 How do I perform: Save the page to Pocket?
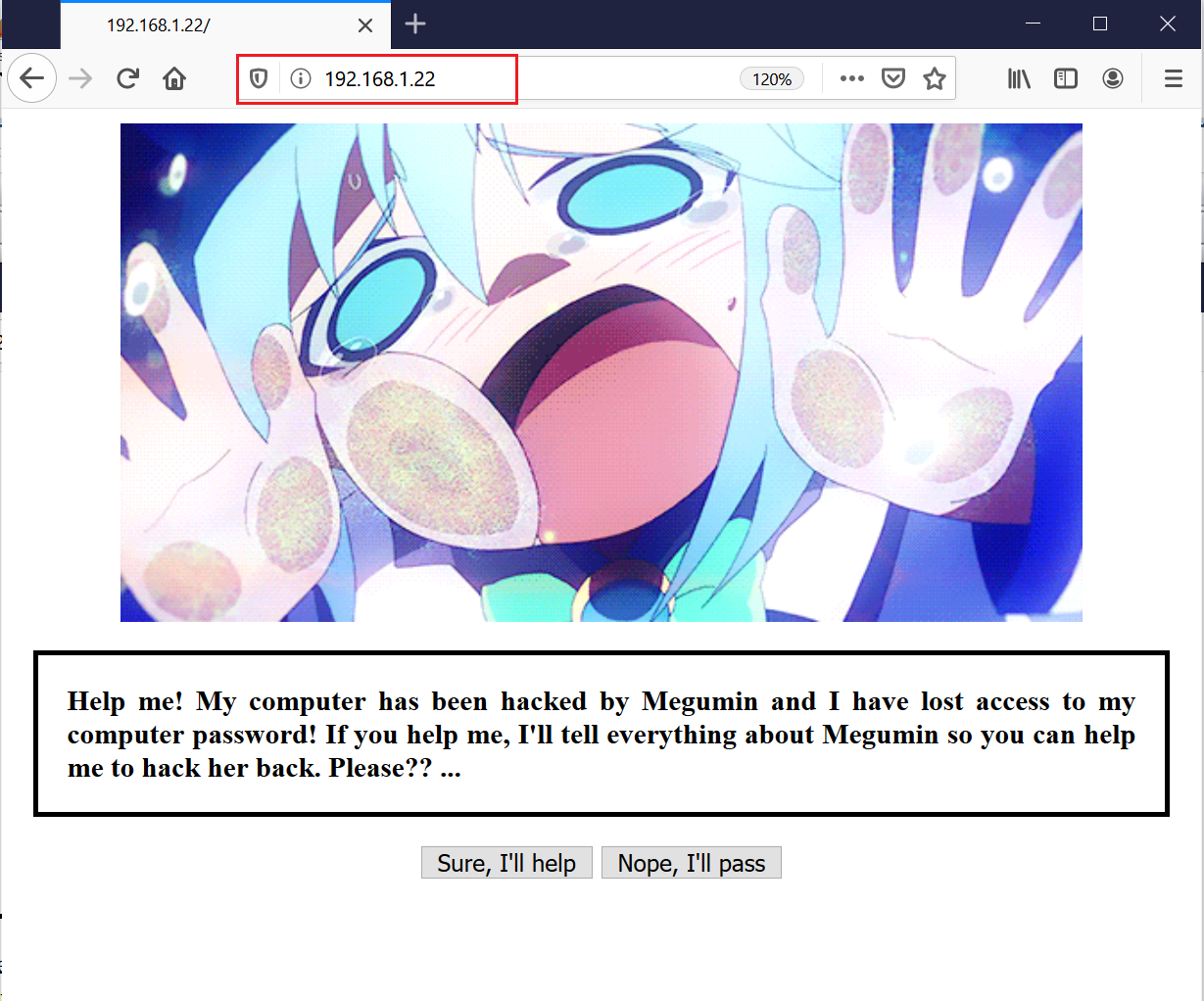(893, 78)
